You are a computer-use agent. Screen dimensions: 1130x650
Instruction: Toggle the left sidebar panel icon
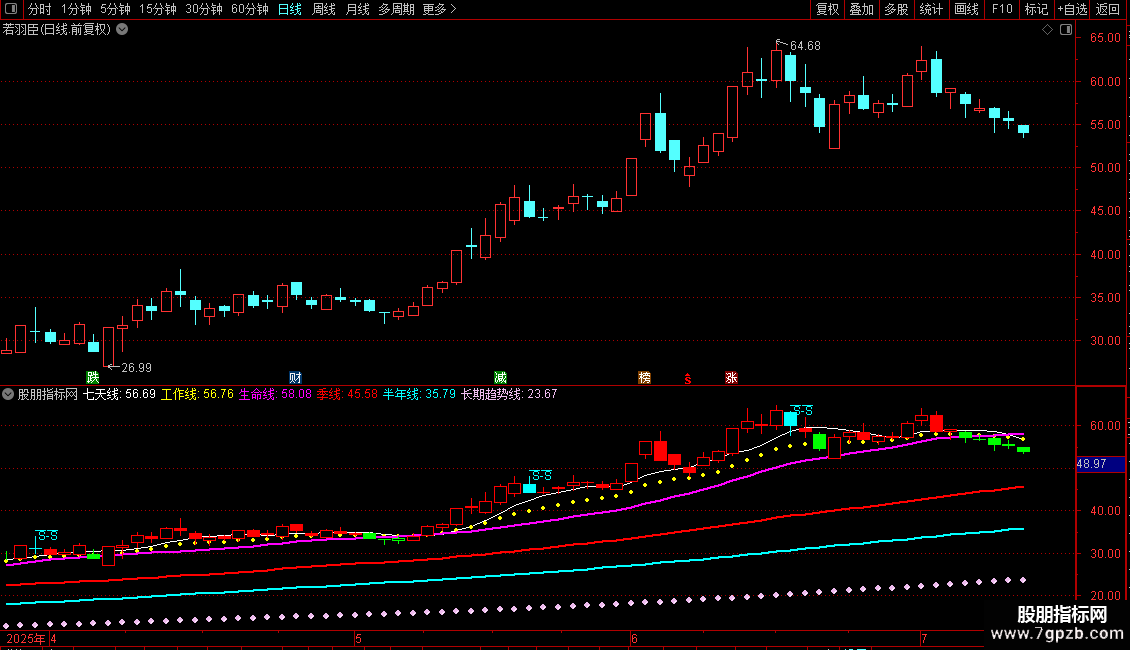point(11,9)
